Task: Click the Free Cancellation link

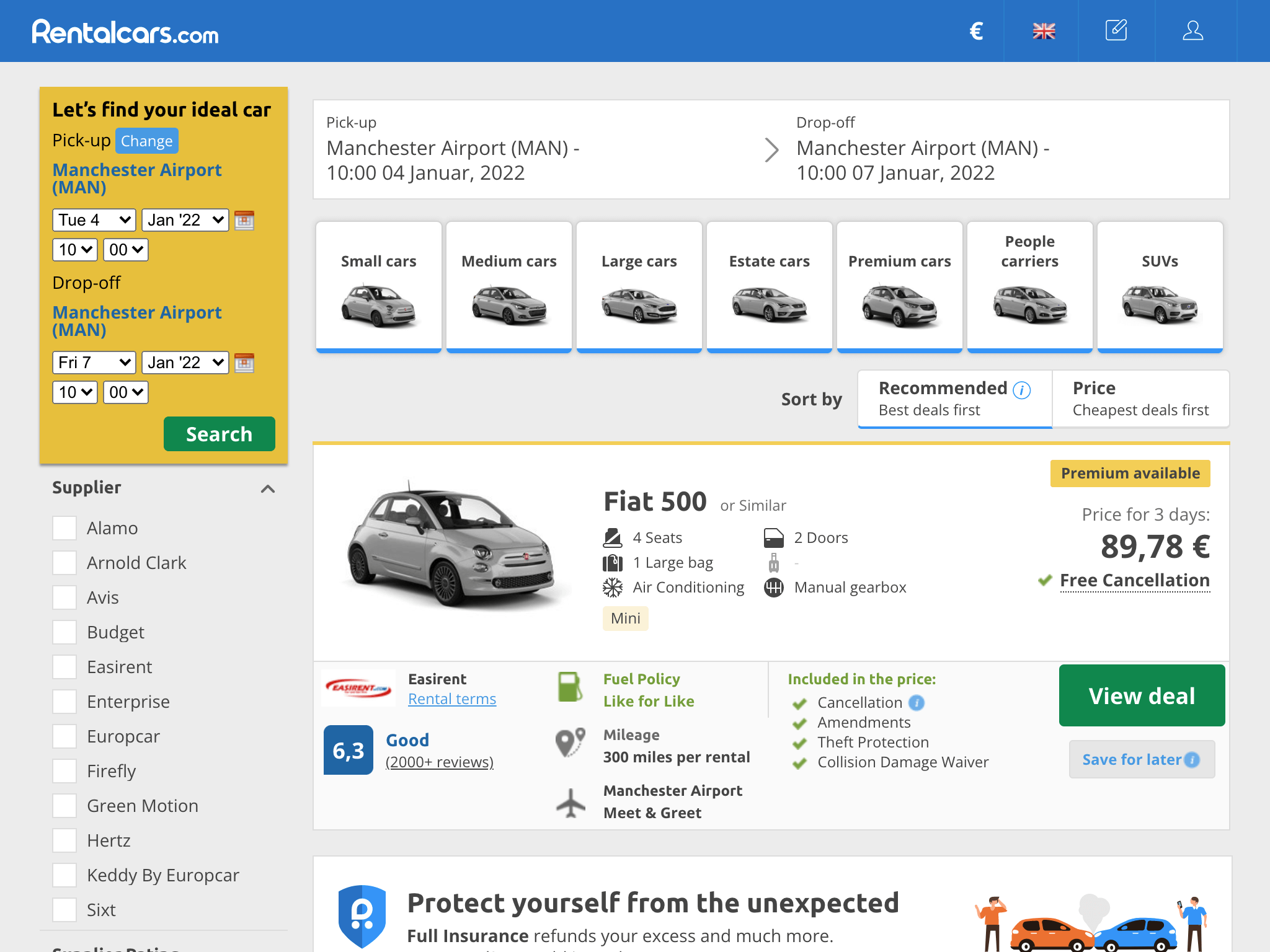Action: (x=1135, y=581)
